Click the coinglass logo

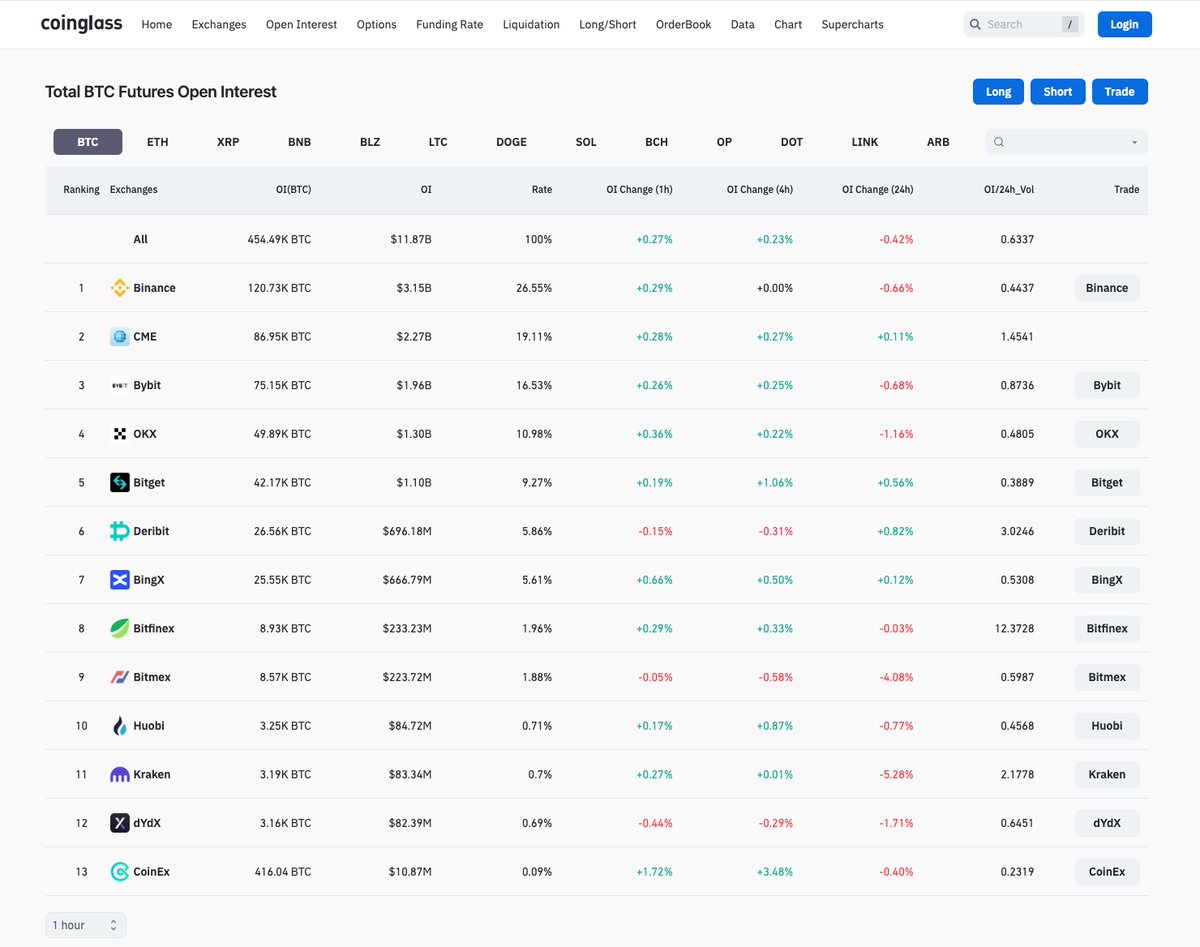coord(81,24)
